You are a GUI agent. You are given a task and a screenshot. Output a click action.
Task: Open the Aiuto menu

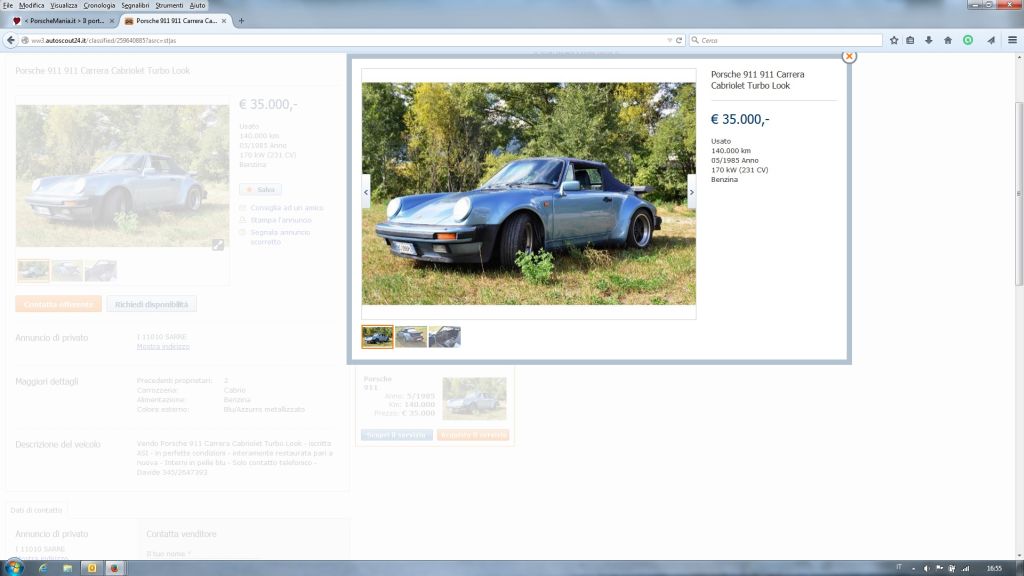pos(197,5)
